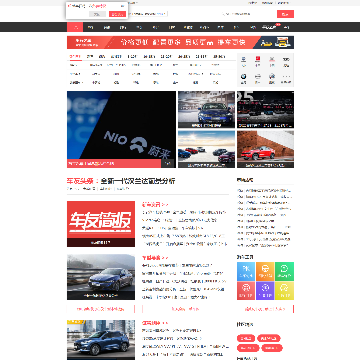Viewport: 360px width, 360px height.
Task: Open the red car thumbnail in photo grid
Action: click(x=265, y=149)
